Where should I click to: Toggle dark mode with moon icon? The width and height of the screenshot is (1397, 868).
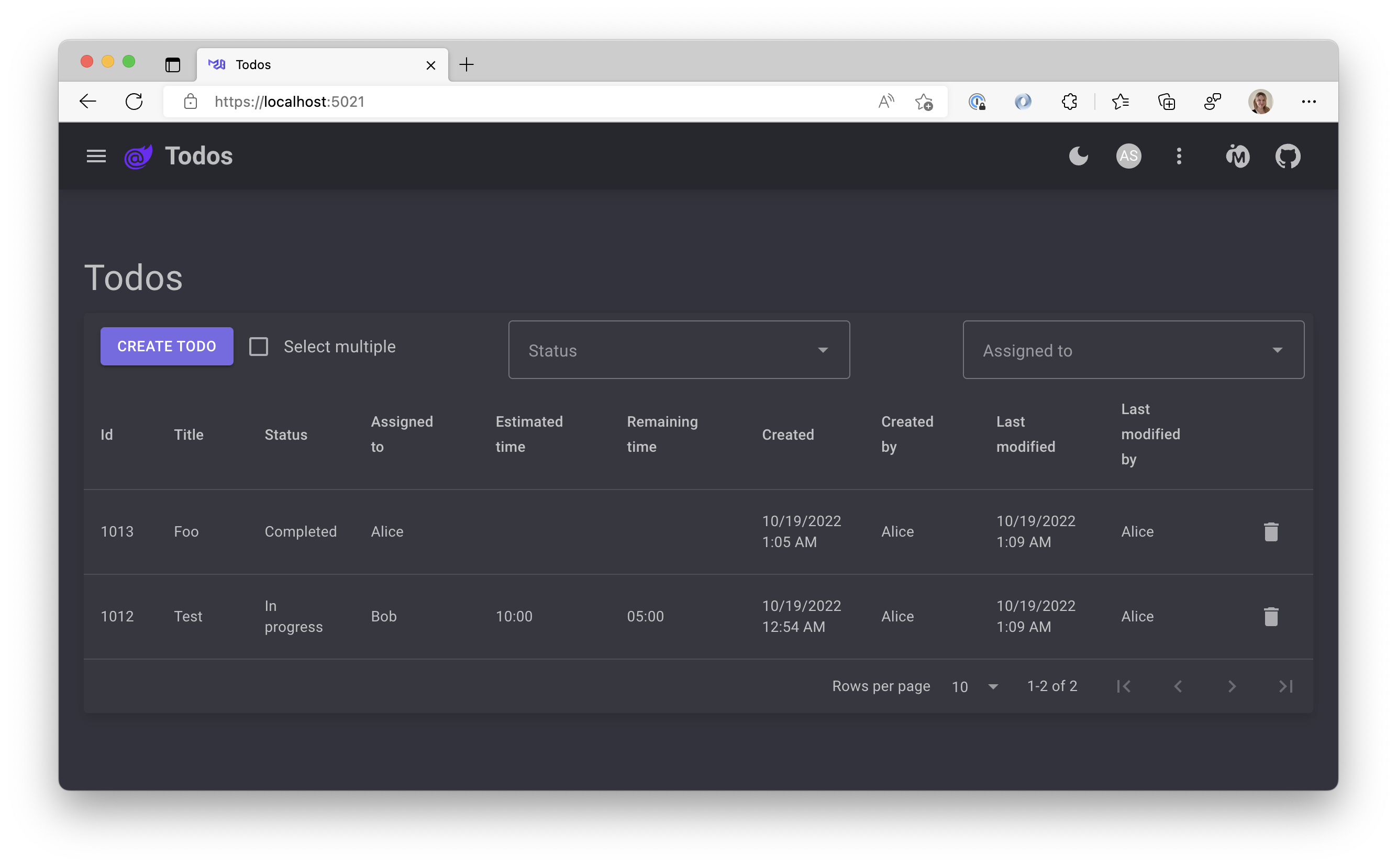1078,156
